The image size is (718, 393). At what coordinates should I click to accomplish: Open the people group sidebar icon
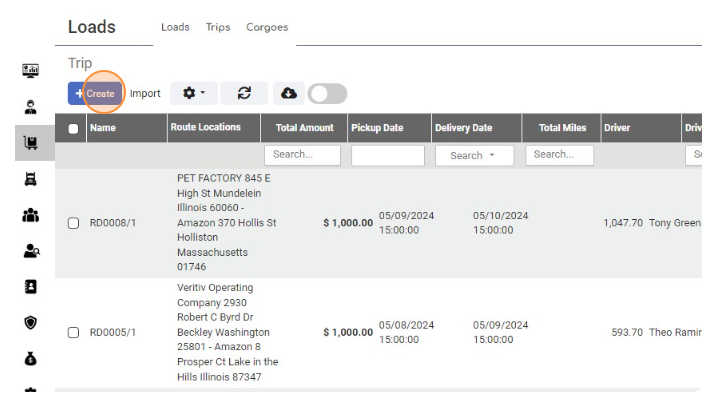tap(31, 215)
